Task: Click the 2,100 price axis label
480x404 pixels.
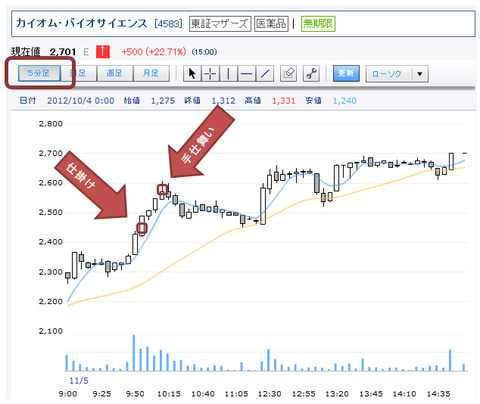Action: tap(51, 331)
